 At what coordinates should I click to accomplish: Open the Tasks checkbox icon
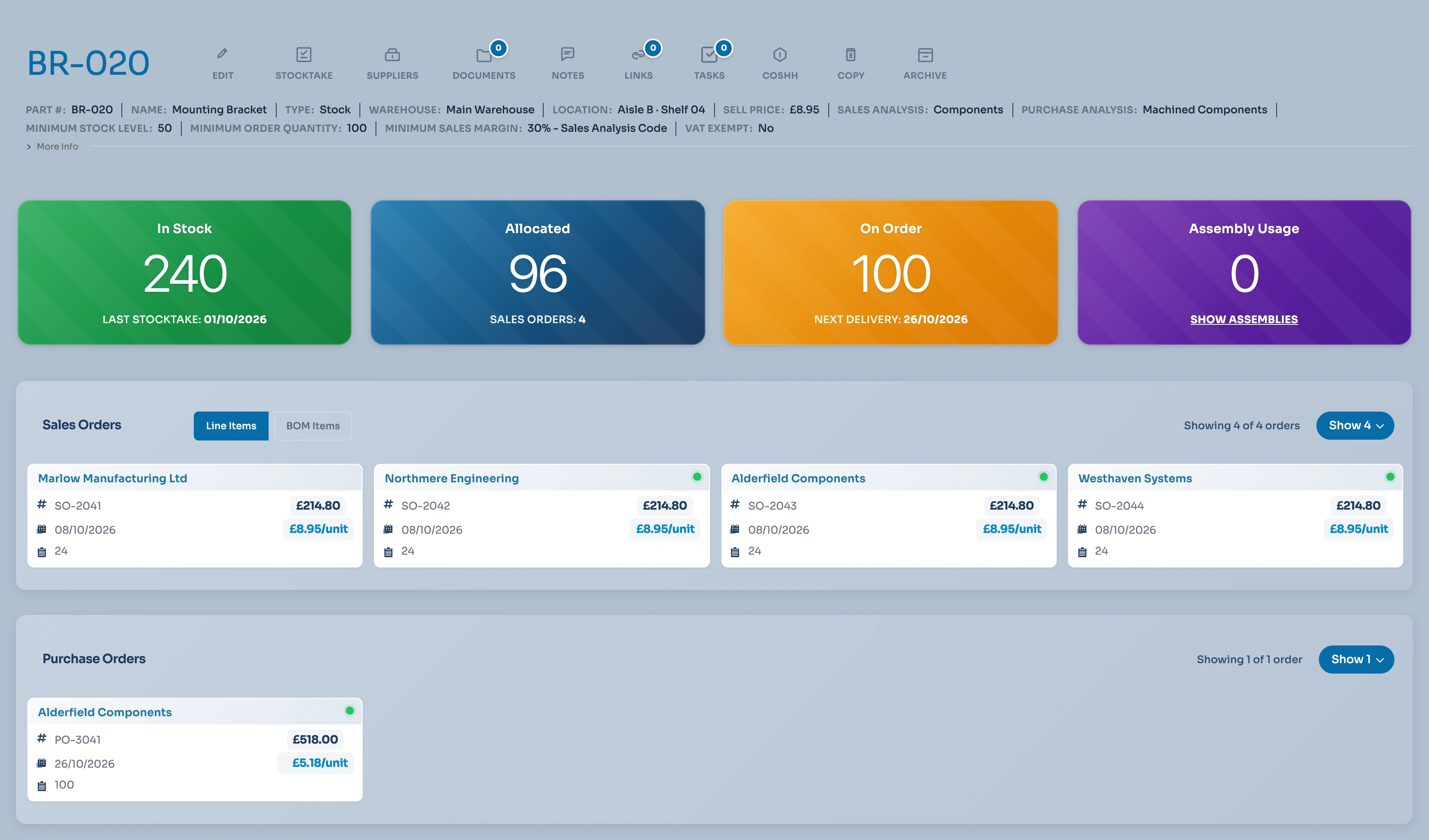(x=709, y=54)
